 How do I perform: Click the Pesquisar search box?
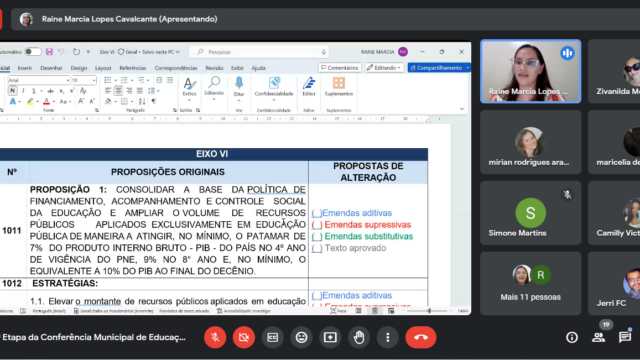260,52
